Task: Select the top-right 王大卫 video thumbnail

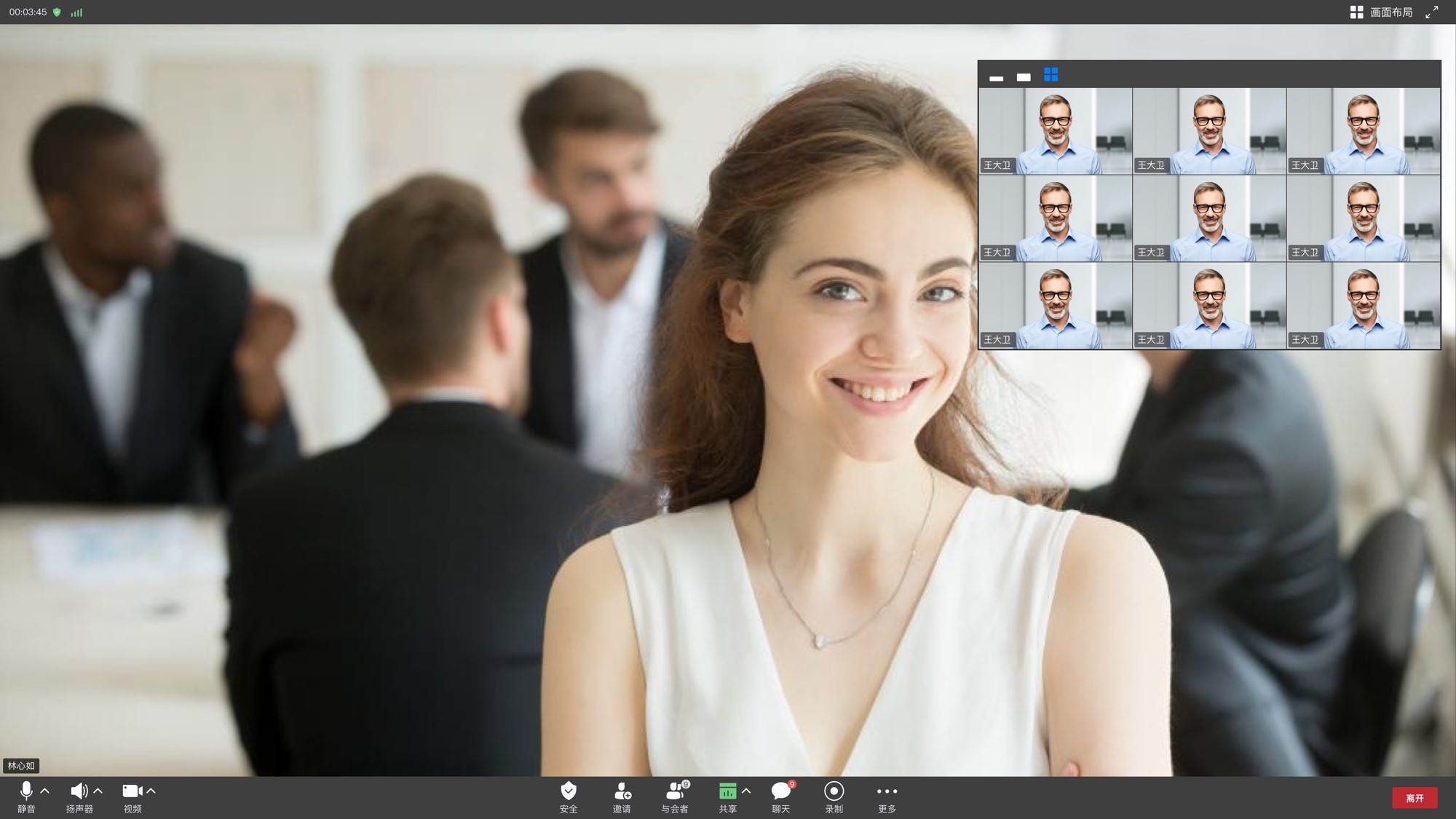Action: coord(1364,131)
